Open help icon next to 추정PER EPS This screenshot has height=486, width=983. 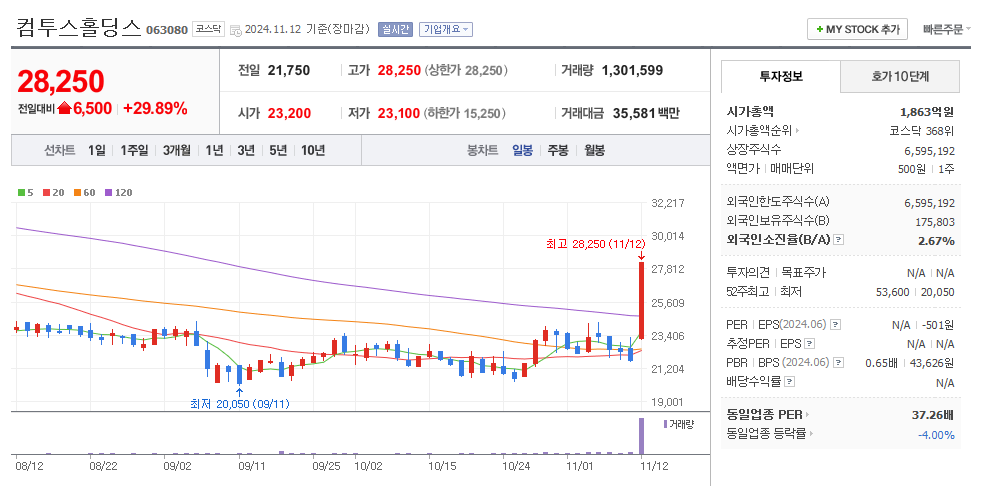[809, 344]
